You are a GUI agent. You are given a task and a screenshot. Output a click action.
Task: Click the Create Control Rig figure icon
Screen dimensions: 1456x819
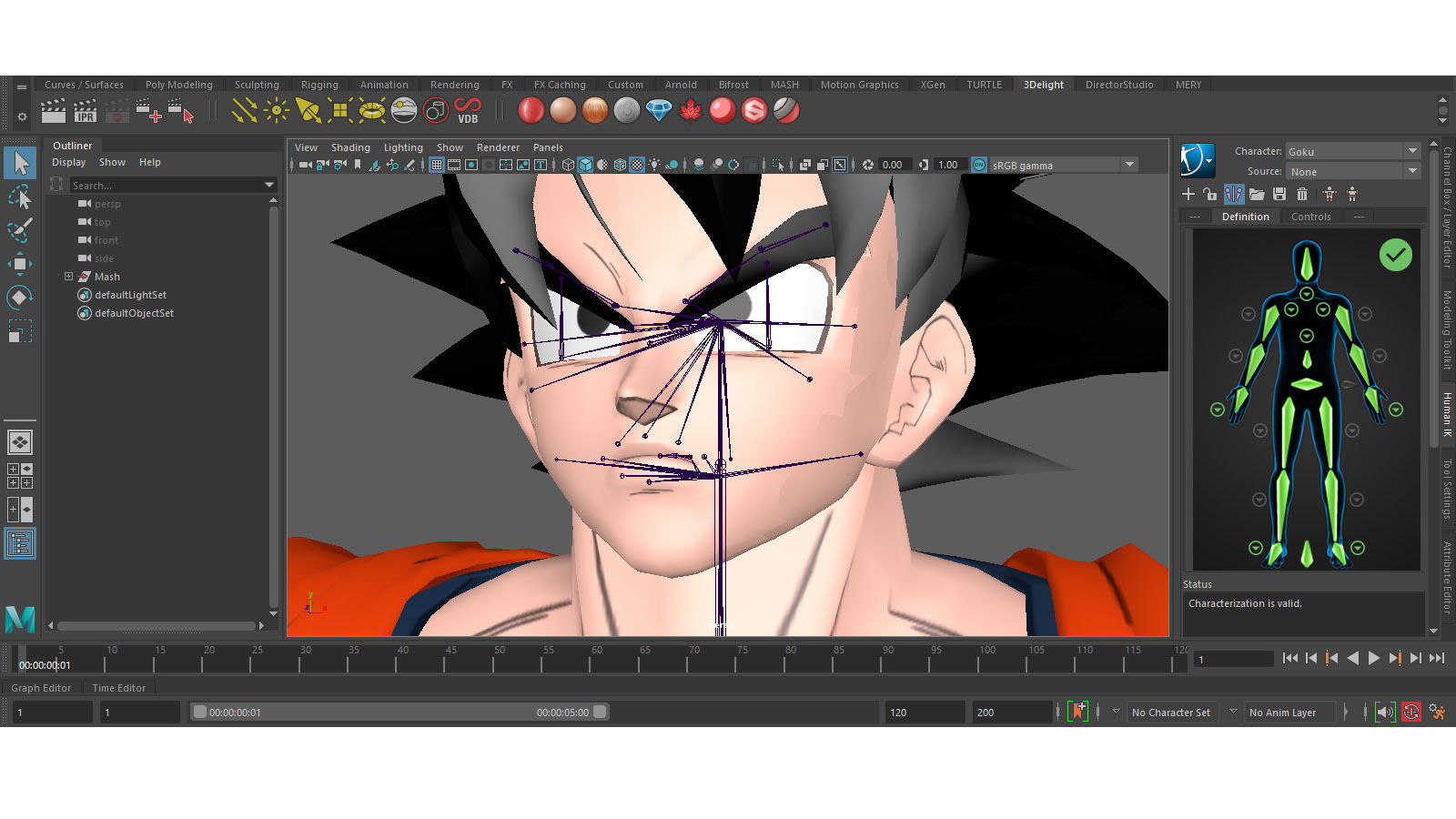coord(1330,194)
